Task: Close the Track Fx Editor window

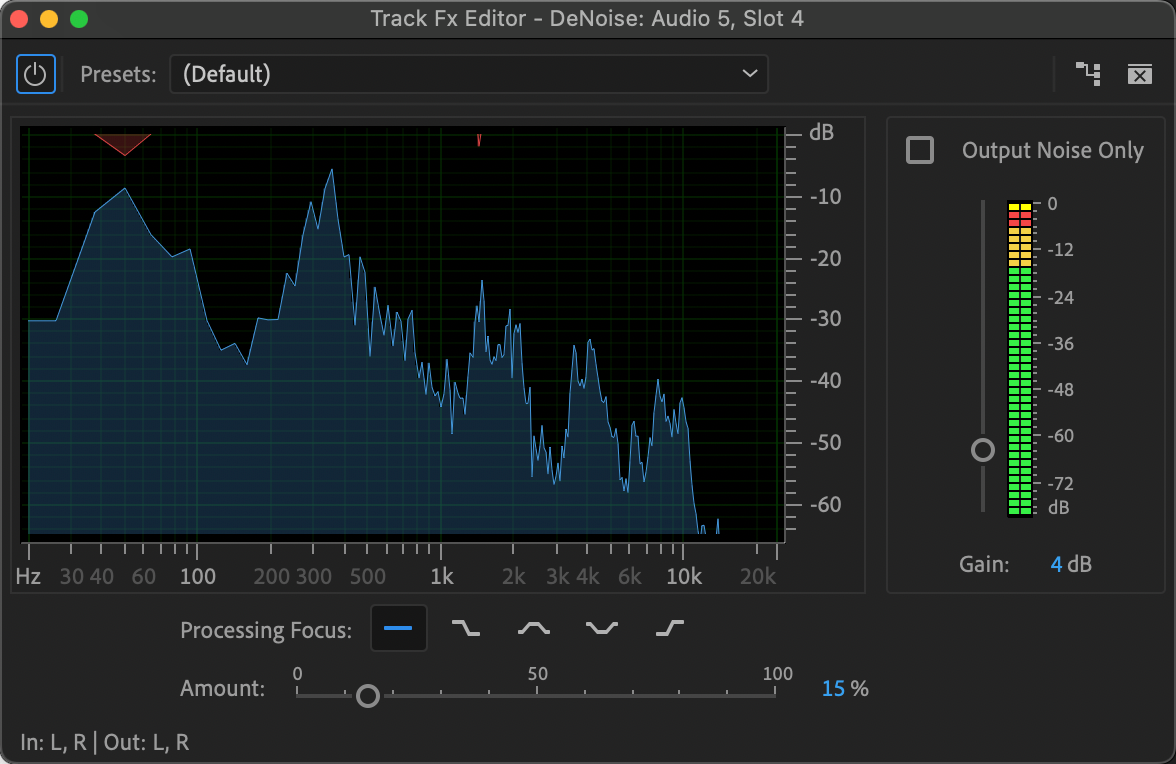Action: tap(19, 19)
